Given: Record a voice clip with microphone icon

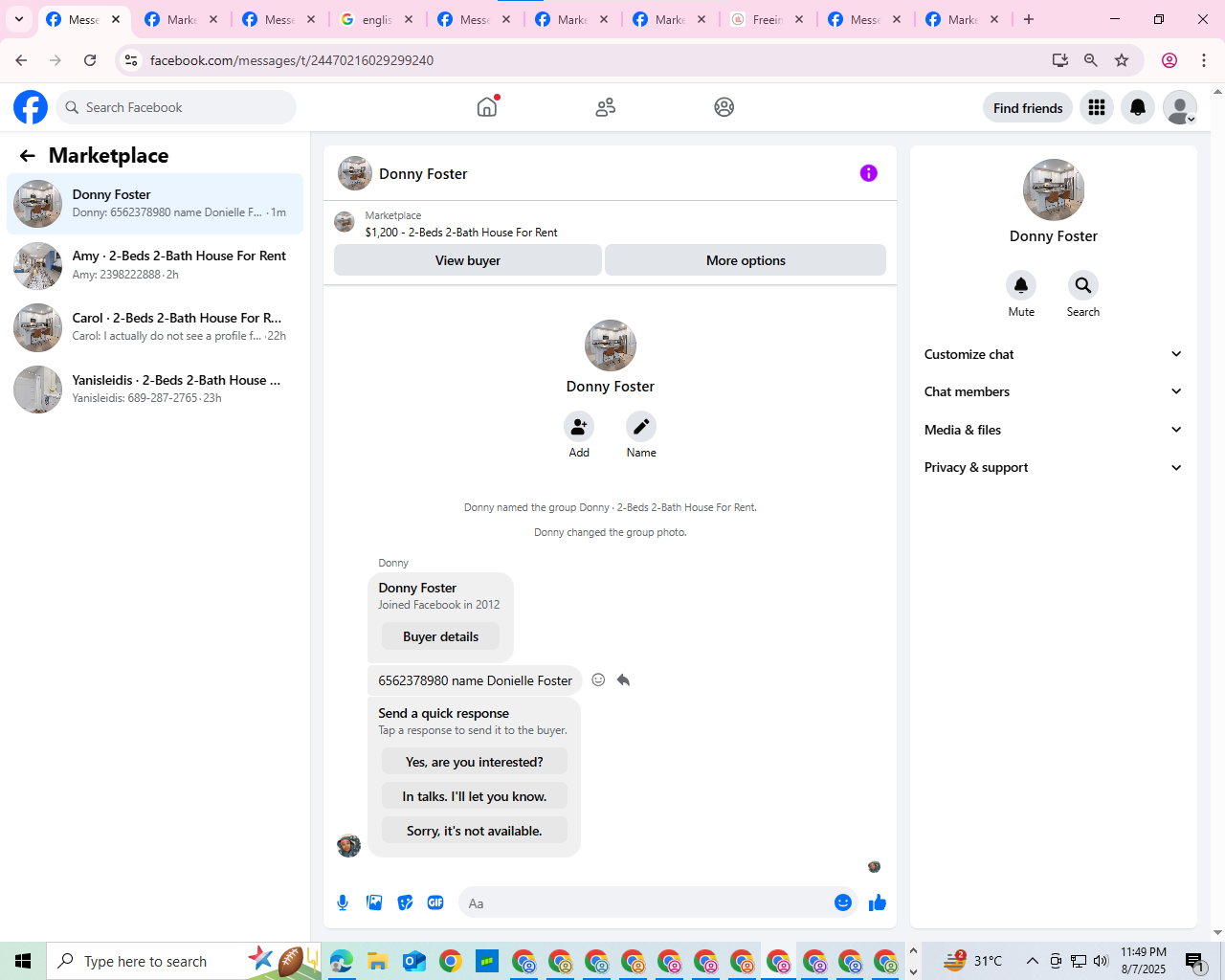Looking at the screenshot, I should [343, 902].
